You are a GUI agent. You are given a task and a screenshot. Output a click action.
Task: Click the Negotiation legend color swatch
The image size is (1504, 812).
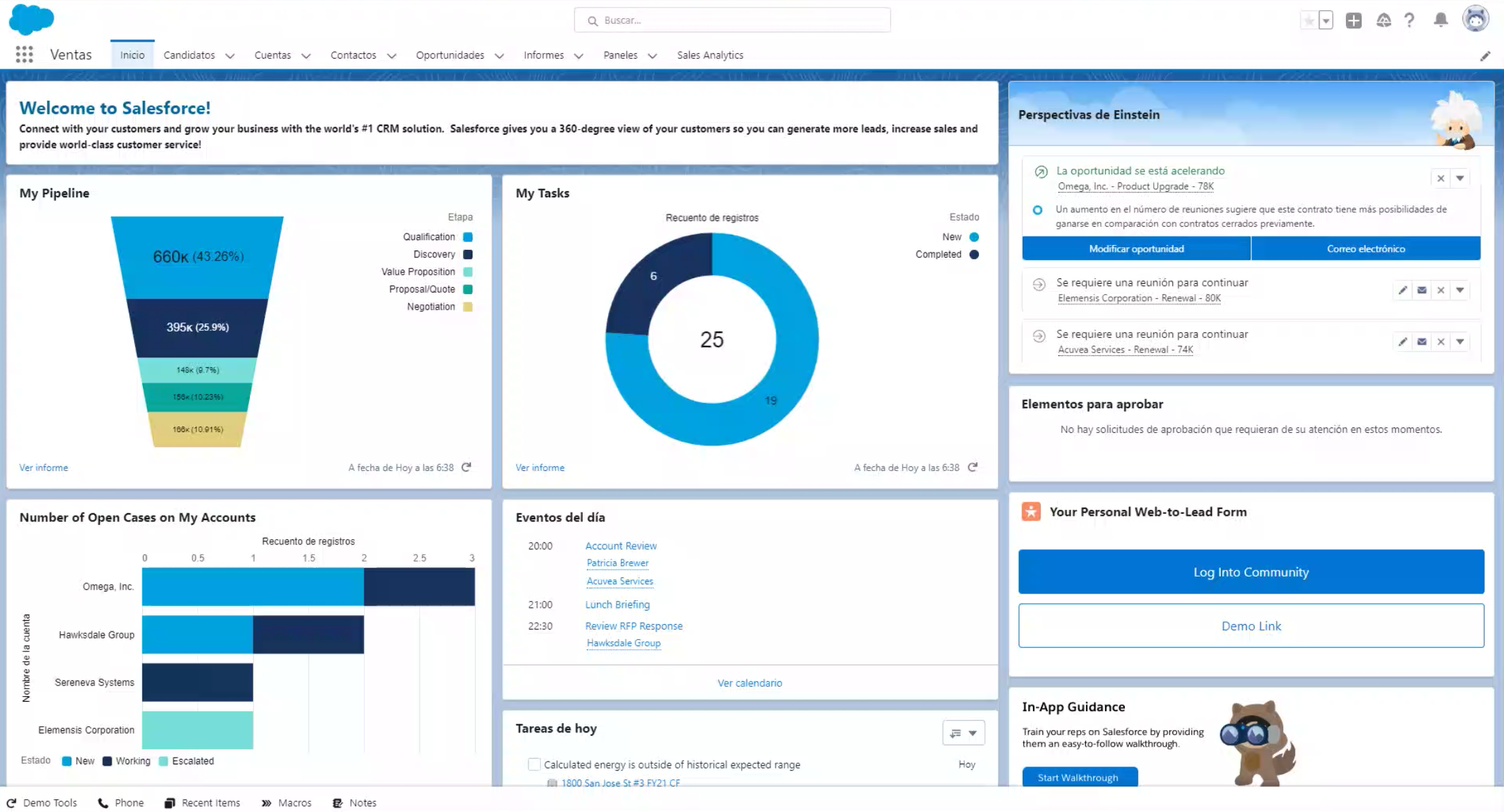[x=468, y=307]
